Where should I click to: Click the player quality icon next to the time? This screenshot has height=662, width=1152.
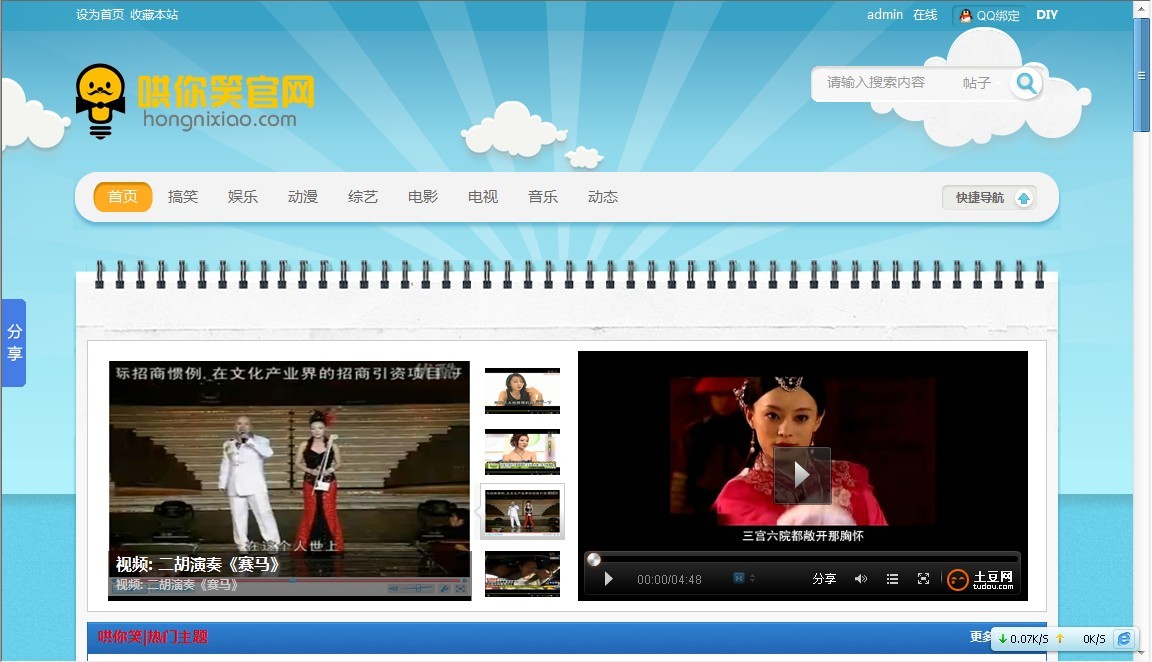[x=739, y=578]
